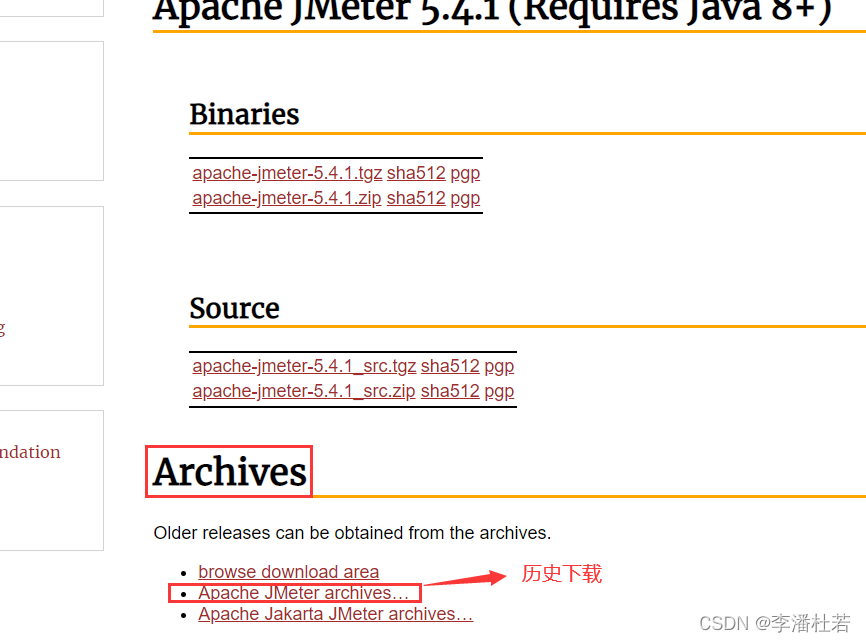Open sha512 for the binary zip file
The width and height of the screenshot is (866, 642).
[x=416, y=198]
